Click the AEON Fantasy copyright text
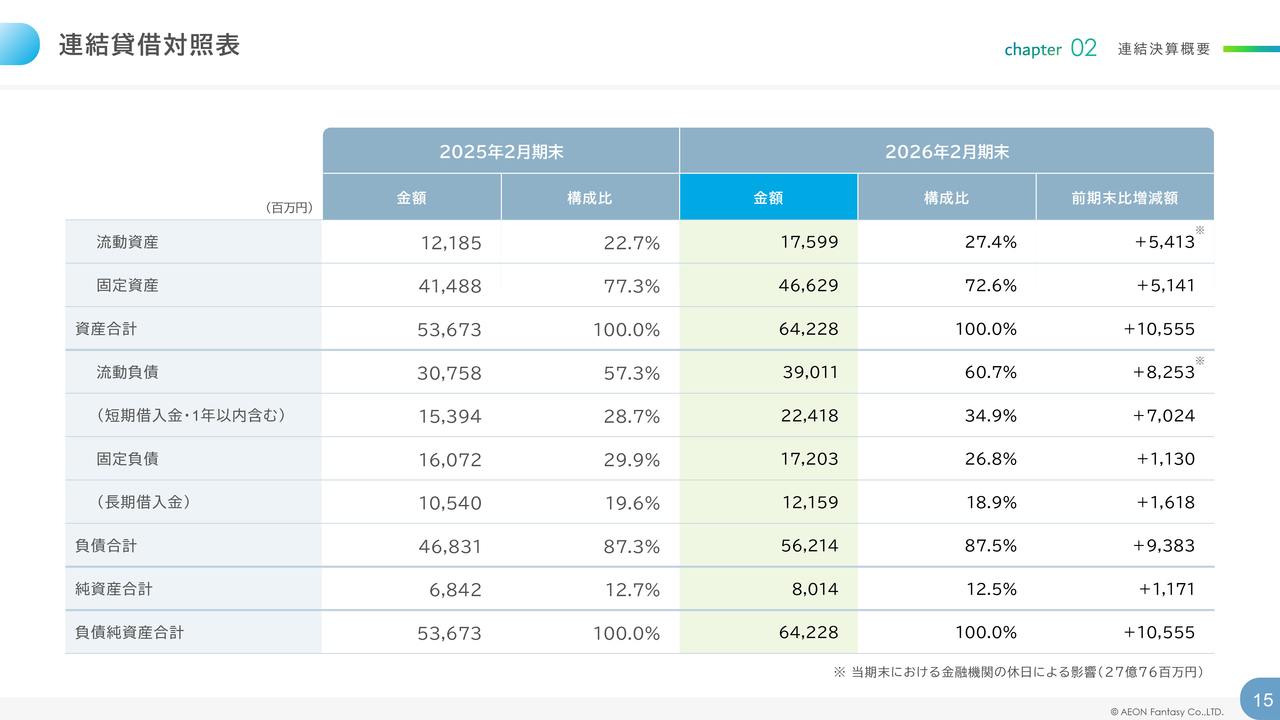1280x720 pixels. pyautogui.click(x=1160, y=712)
